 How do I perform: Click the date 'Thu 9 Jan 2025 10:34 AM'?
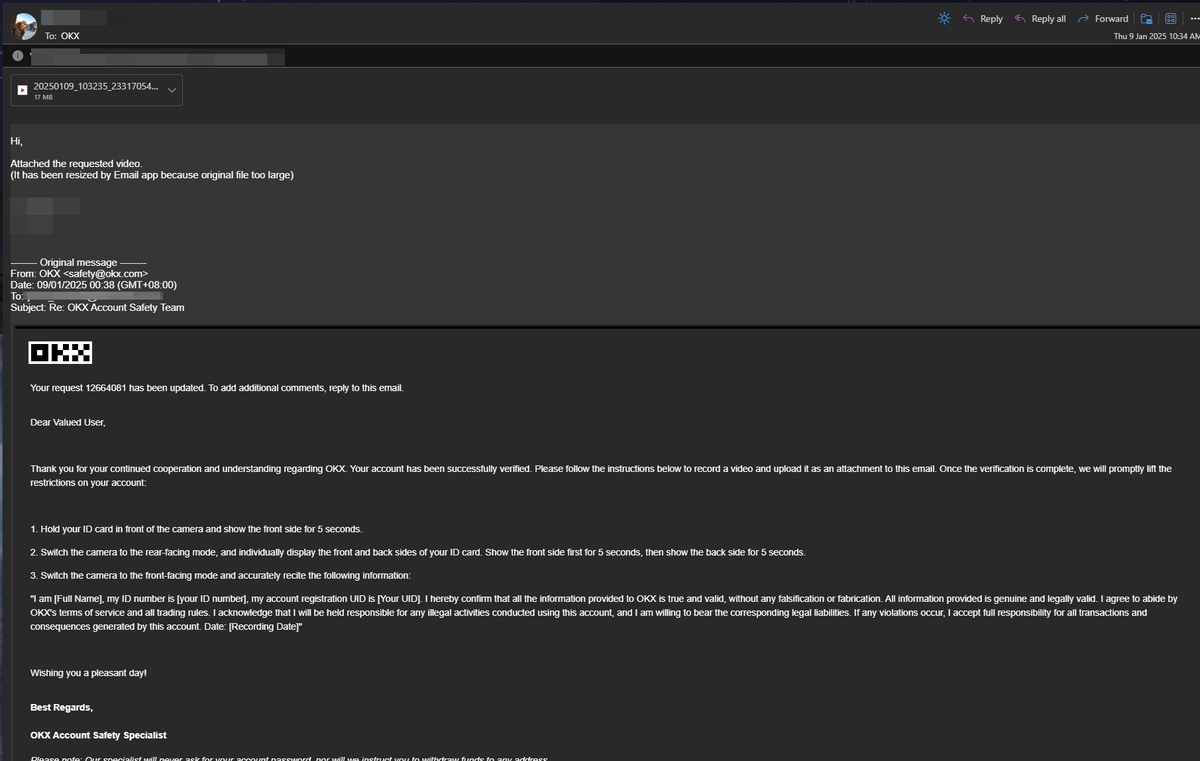click(x=1156, y=36)
